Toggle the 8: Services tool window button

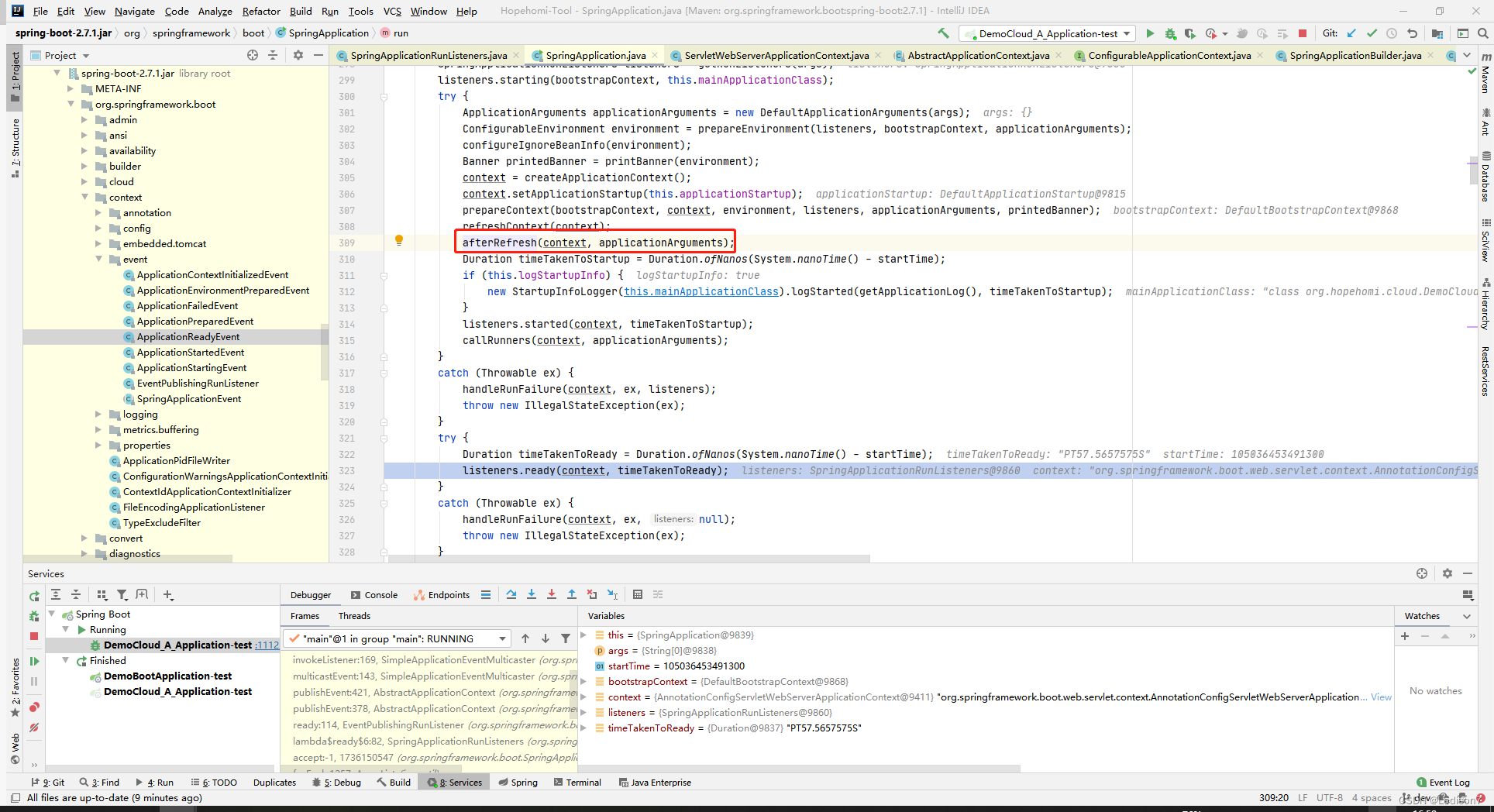454,783
